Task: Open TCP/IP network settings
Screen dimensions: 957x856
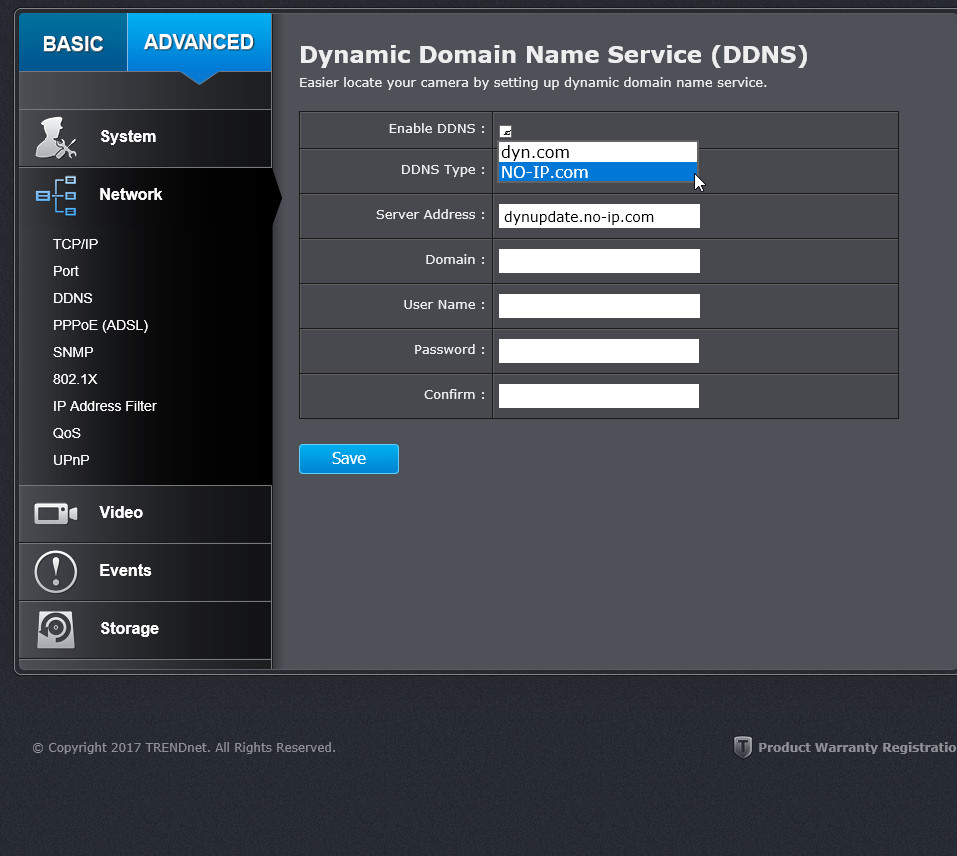Action: [x=75, y=244]
